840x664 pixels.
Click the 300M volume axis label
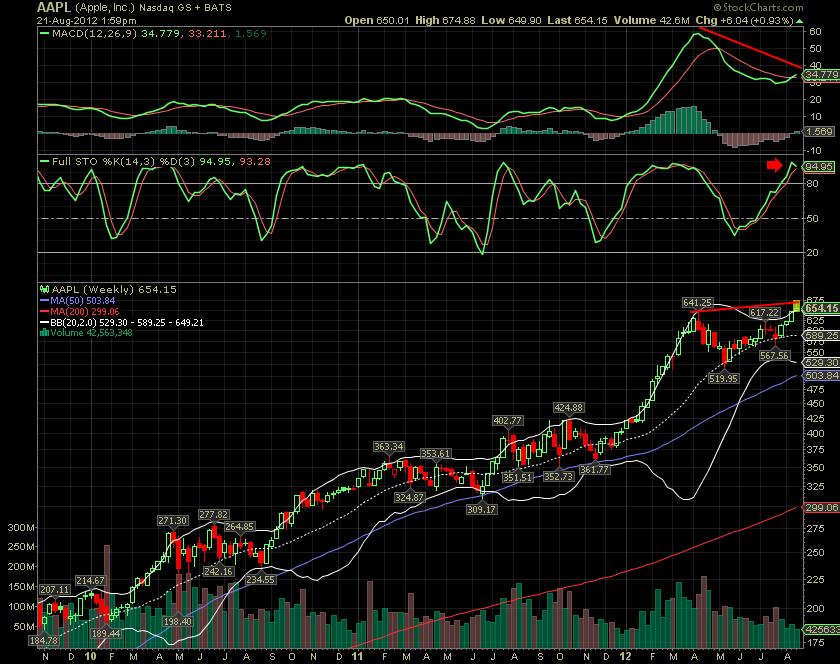pos(20,527)
